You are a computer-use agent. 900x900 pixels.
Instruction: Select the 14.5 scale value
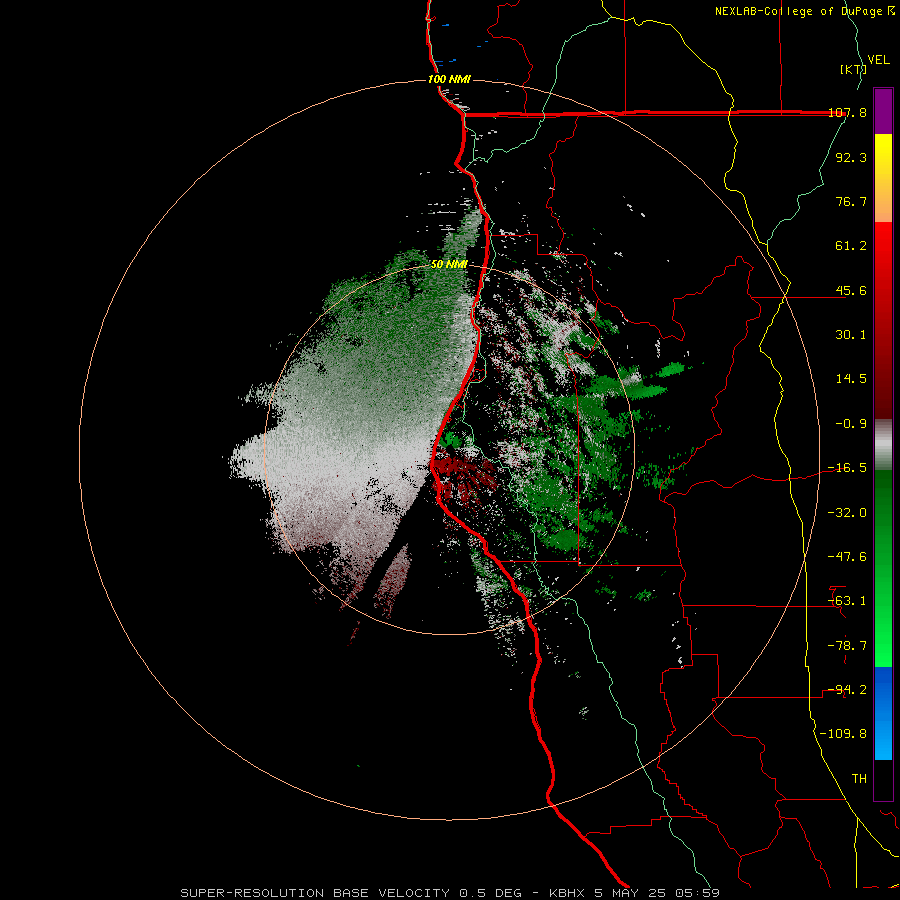(x=851, y=379)
